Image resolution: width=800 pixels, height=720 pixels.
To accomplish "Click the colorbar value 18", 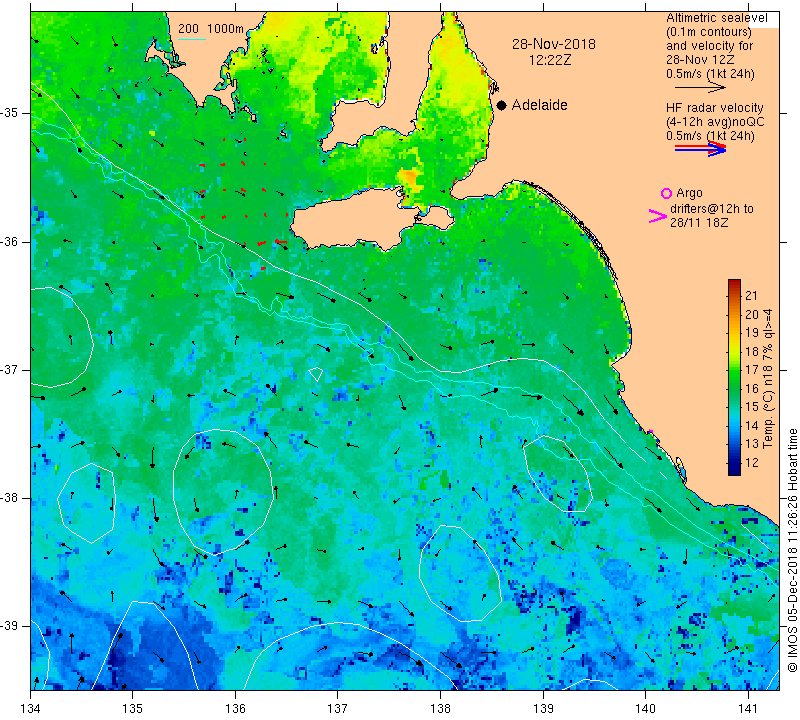I will click(752, 351).
